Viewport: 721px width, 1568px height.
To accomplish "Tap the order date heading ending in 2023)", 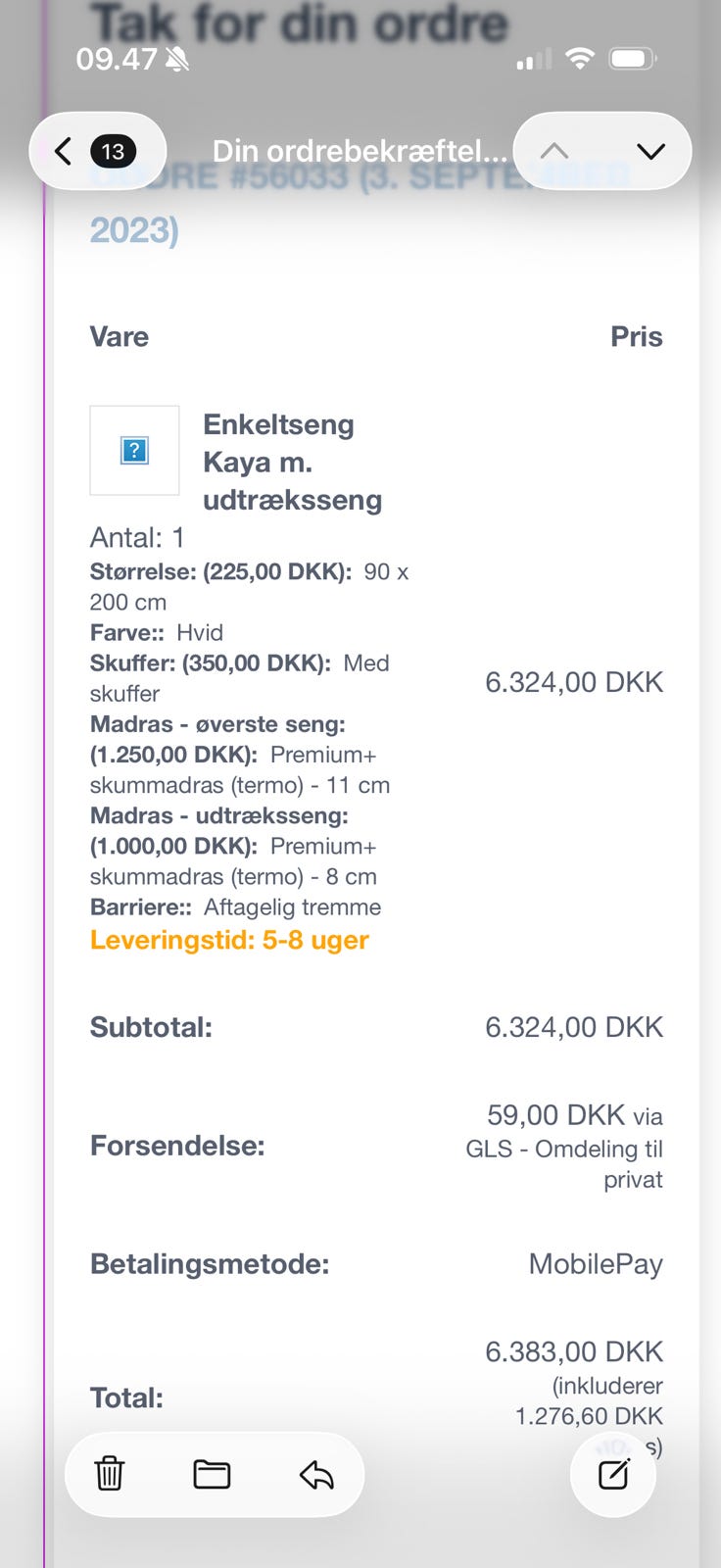I will point(134,230).
